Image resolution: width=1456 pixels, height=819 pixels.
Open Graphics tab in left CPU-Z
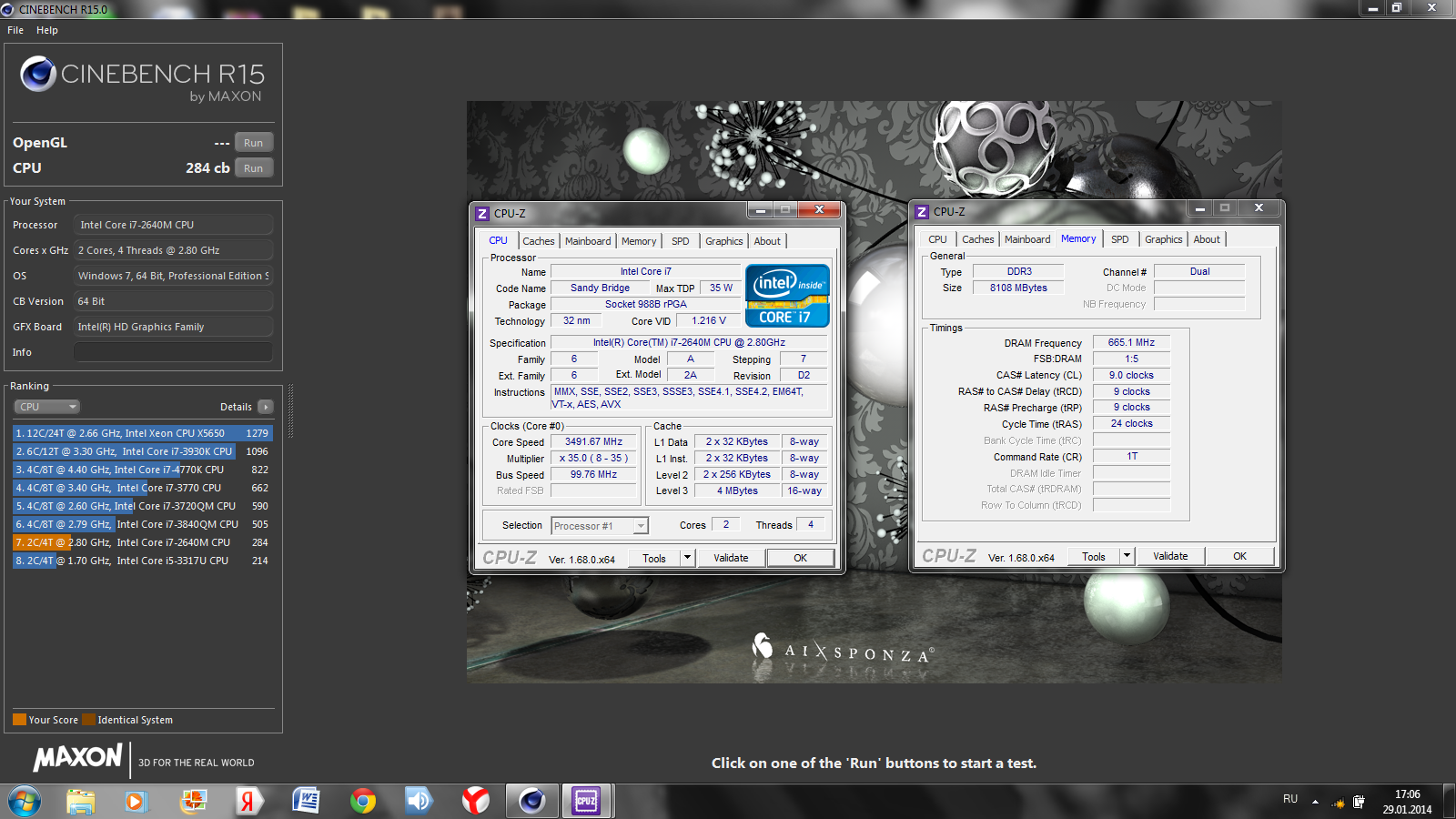tap(724, 241)
